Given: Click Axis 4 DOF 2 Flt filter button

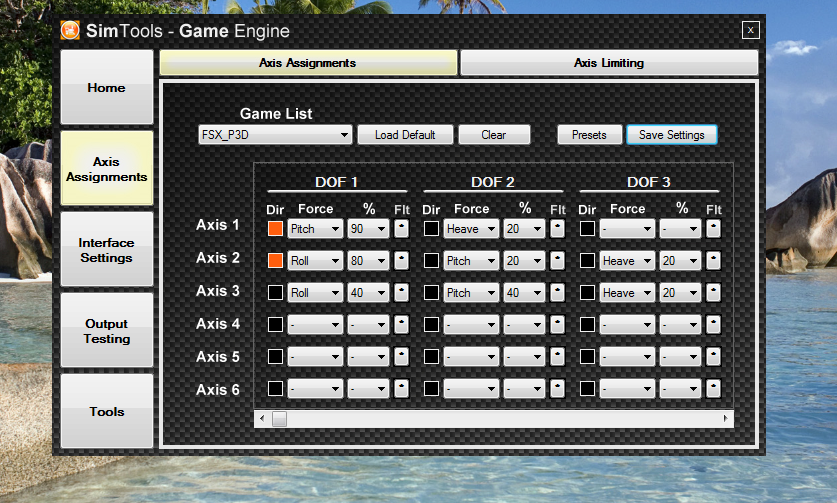Looking at the screenshot, I should (557, 325).
